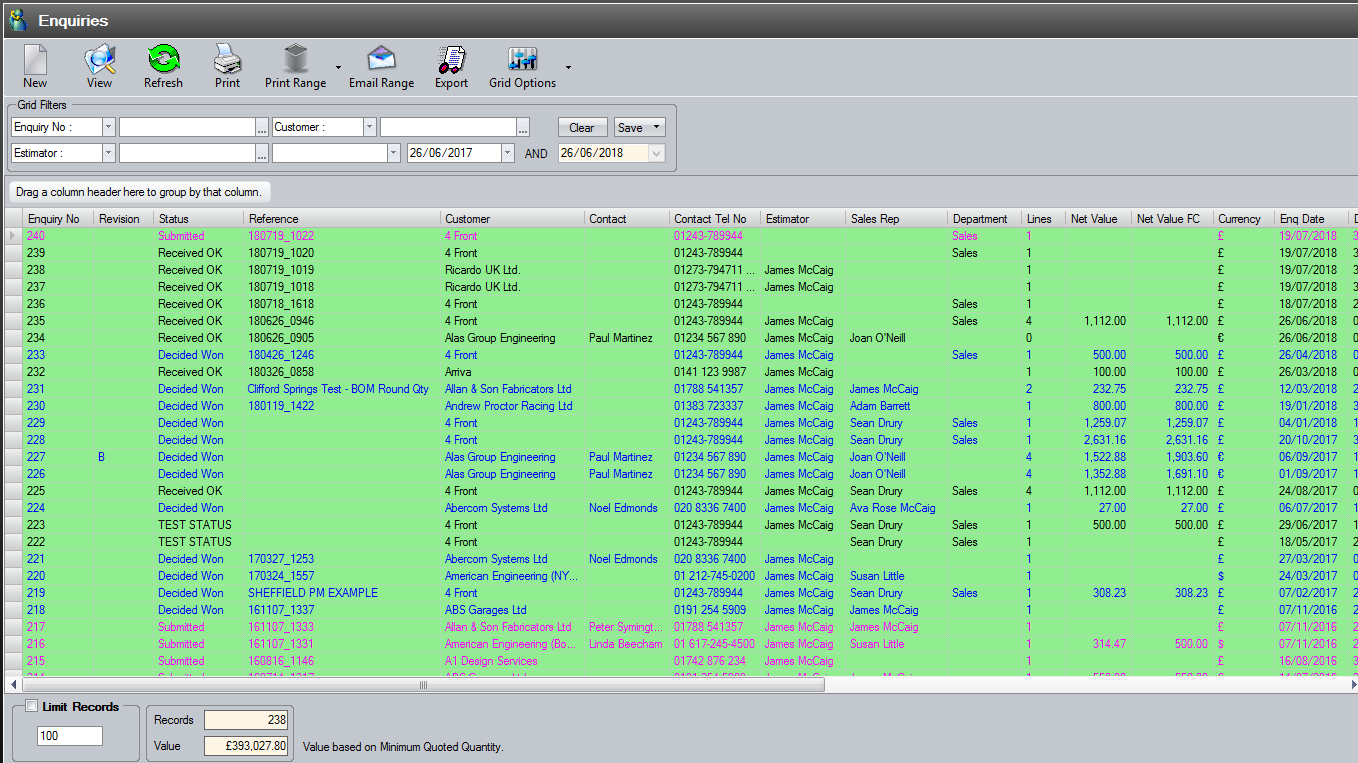Click the Limit Records number field

click(x=70, y=736)
